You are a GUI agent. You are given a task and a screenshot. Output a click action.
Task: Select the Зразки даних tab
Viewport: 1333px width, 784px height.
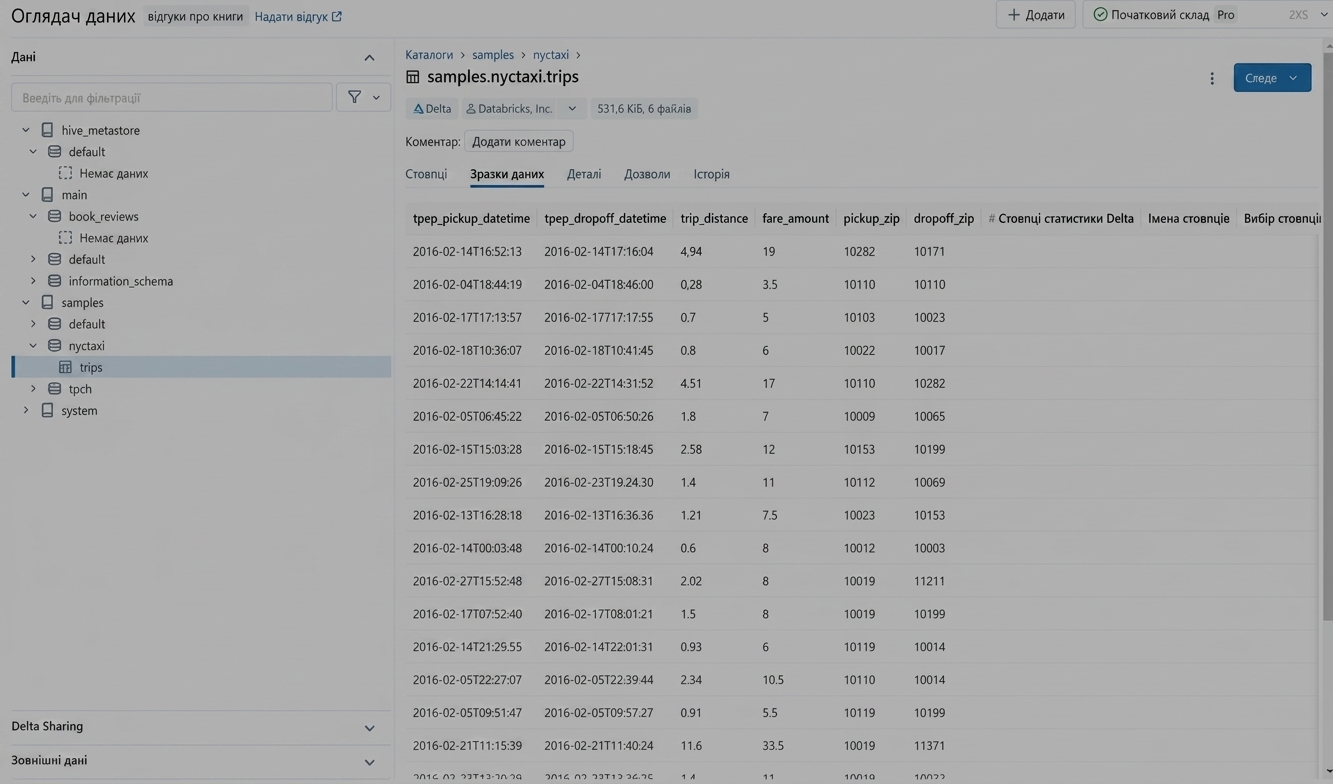(x=507, y=174)
